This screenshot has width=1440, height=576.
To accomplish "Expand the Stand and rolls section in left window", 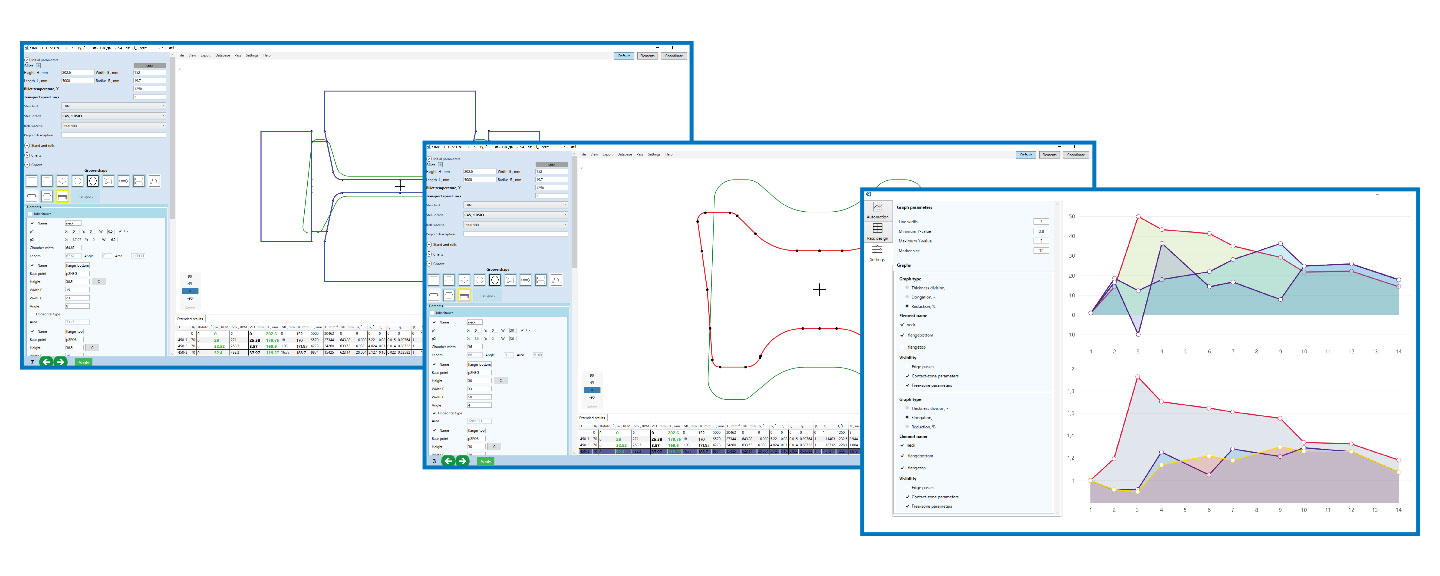I will pos(27,145).
